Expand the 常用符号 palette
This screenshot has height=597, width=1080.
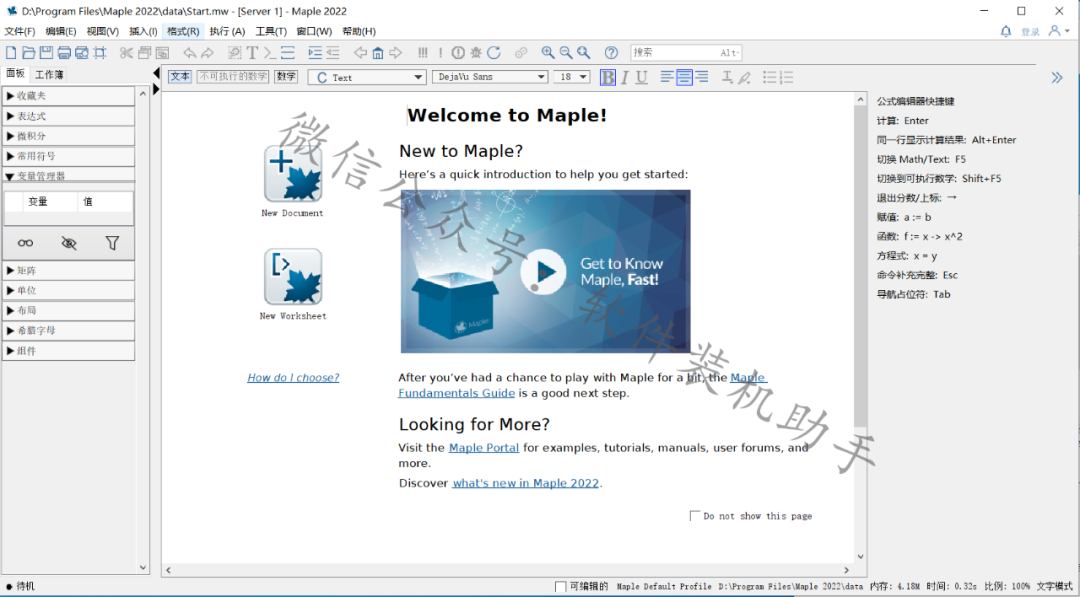tap(68, 156)
